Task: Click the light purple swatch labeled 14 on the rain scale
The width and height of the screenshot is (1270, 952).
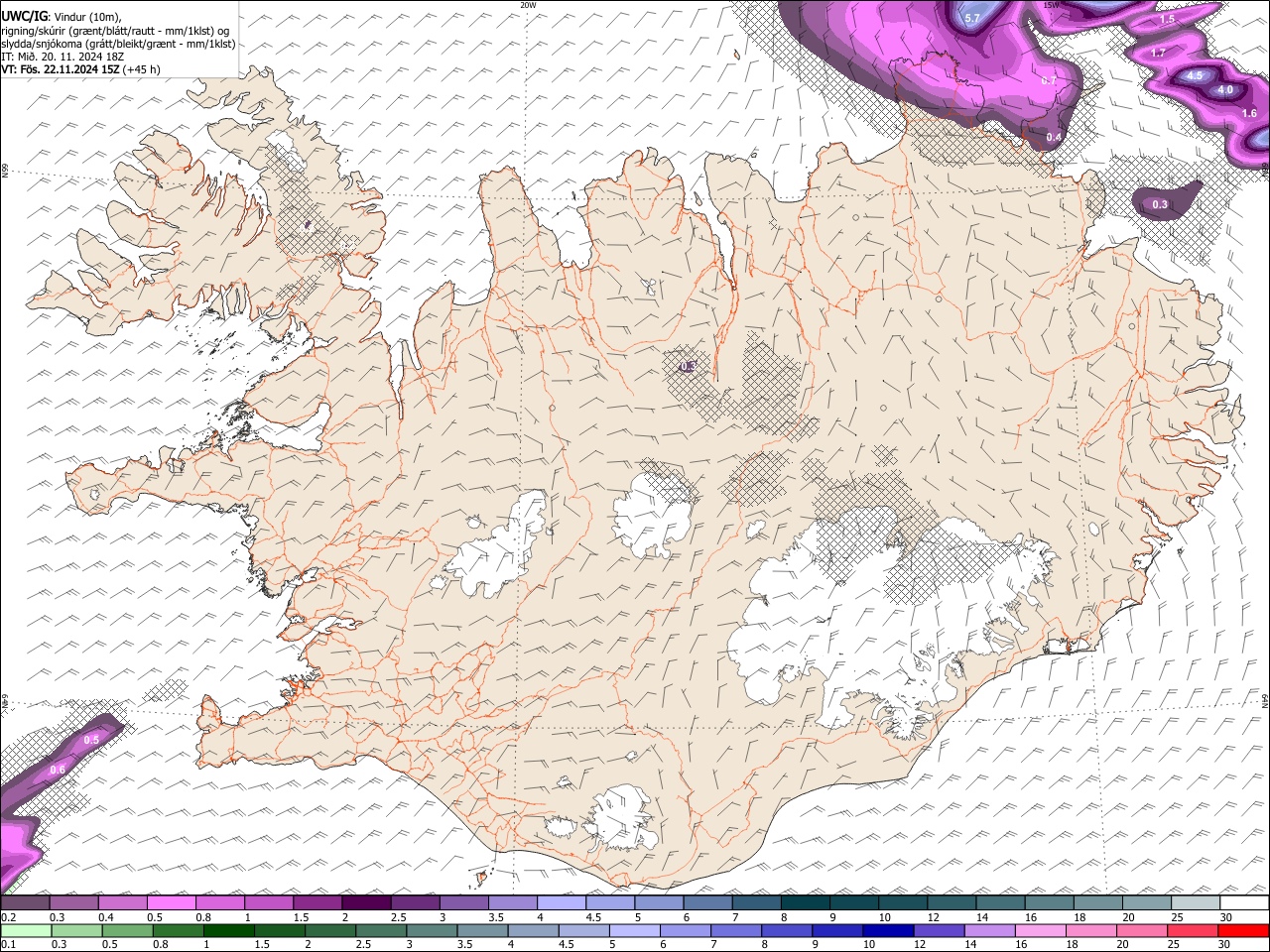Action: pyautogui.click(x=988, y=930)
